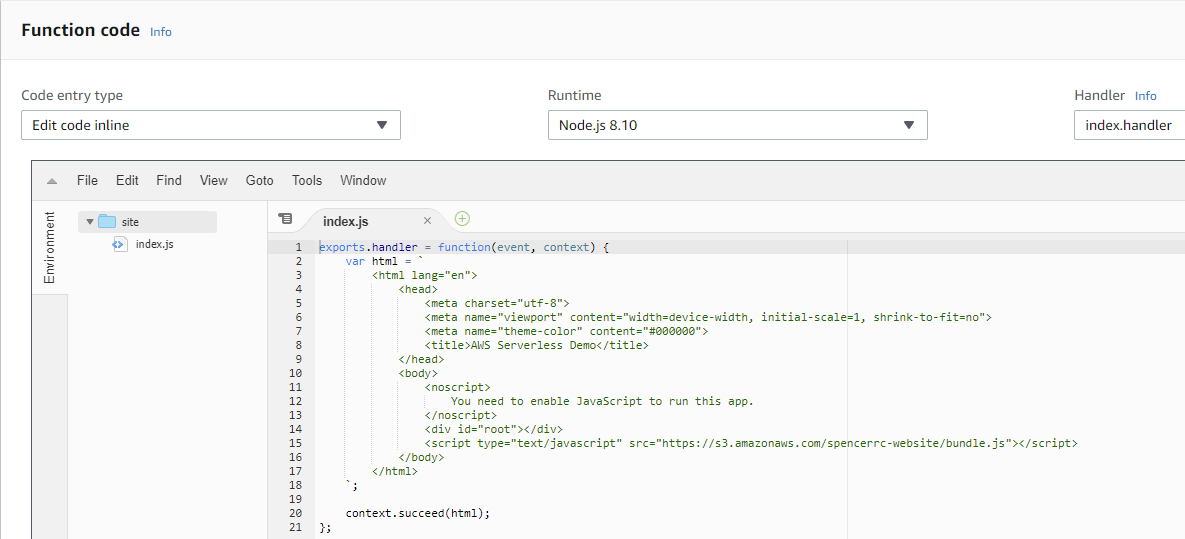This screenshot has height=539, width=1185.
Task: Open the Edit menu
Action: 127,181
